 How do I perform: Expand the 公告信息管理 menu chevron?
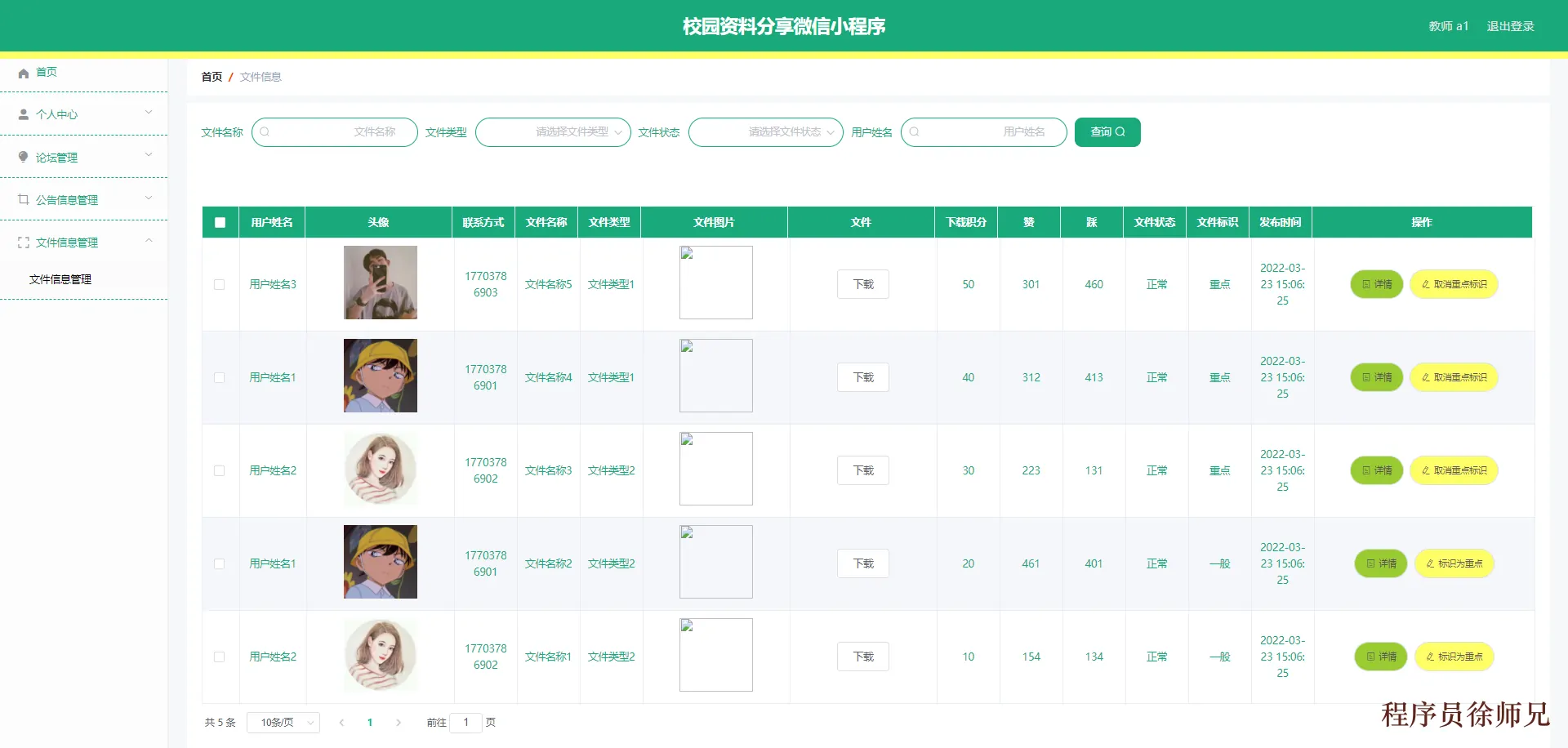tap(149, 198)
